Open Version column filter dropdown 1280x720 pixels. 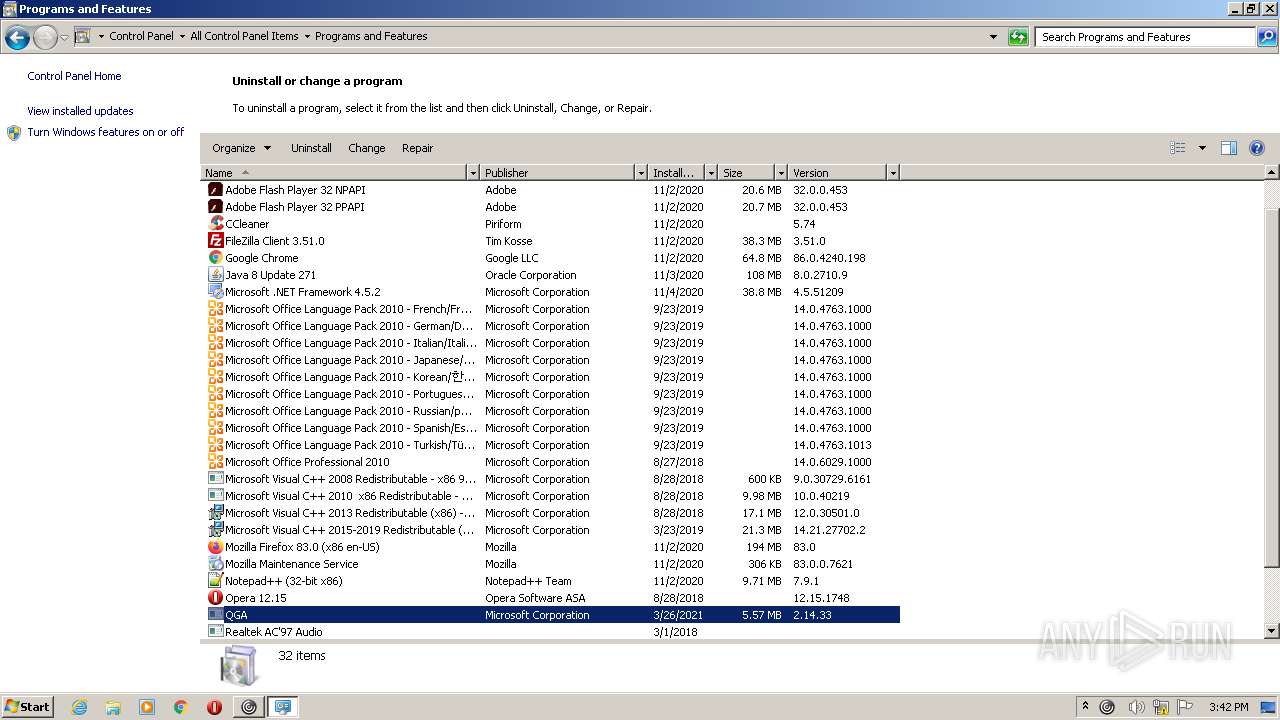coord(893,173)
